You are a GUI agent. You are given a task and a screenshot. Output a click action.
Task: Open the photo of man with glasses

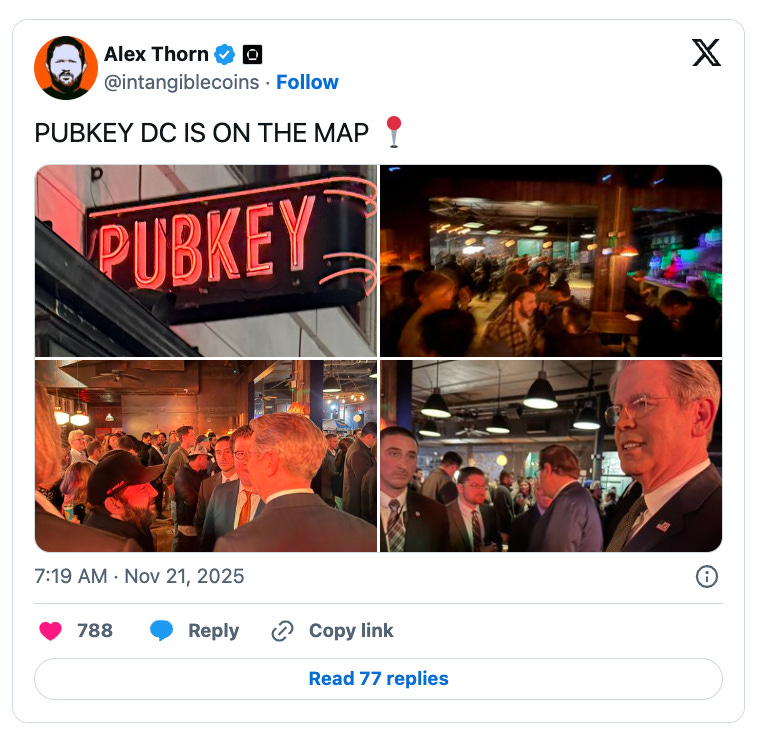tap(551, 456)
